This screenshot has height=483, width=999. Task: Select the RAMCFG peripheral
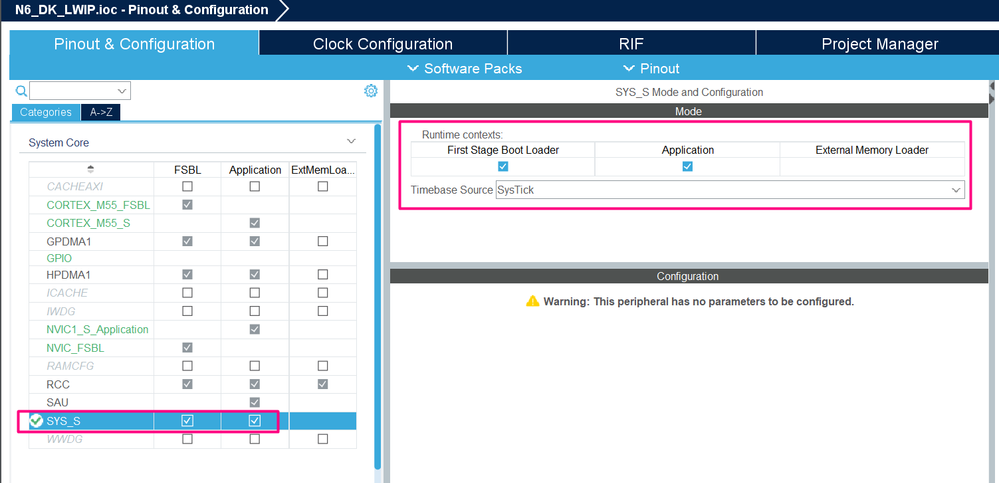coord(69,366)
